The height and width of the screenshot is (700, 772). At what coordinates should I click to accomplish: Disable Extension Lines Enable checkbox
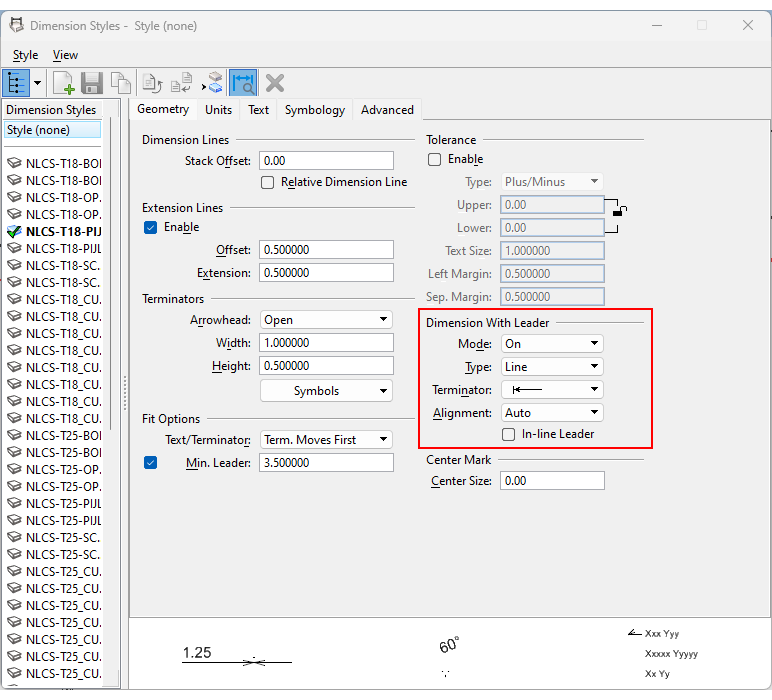151,227
